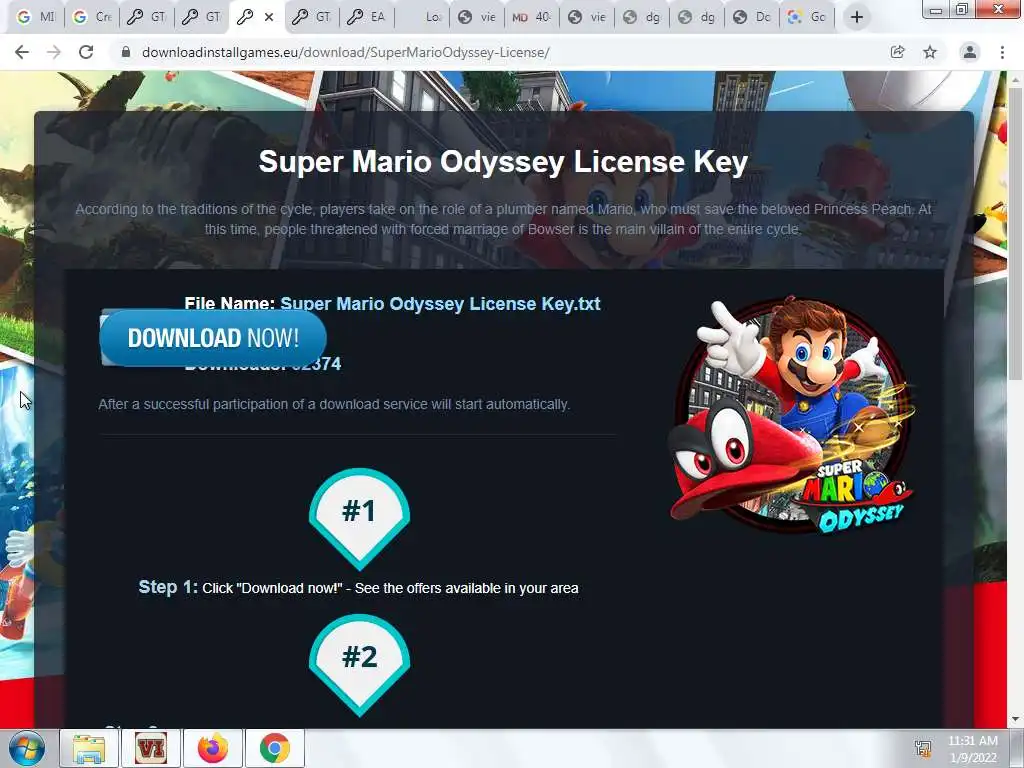Screen dimensions: 1024x768
Task: Switch to the 'MI' Google tab
Action: click(36, 17)
